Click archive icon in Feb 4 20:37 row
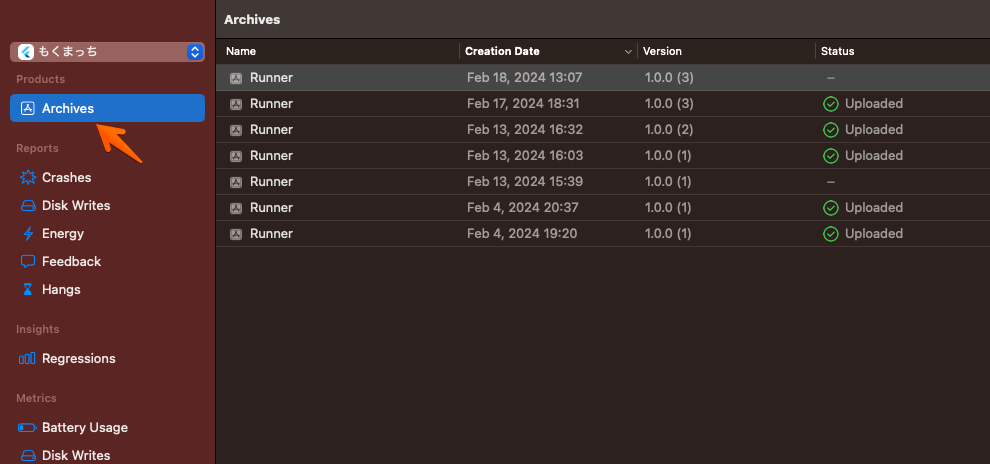This screenshot has height=464, width=990. click(x=236, y=208)
